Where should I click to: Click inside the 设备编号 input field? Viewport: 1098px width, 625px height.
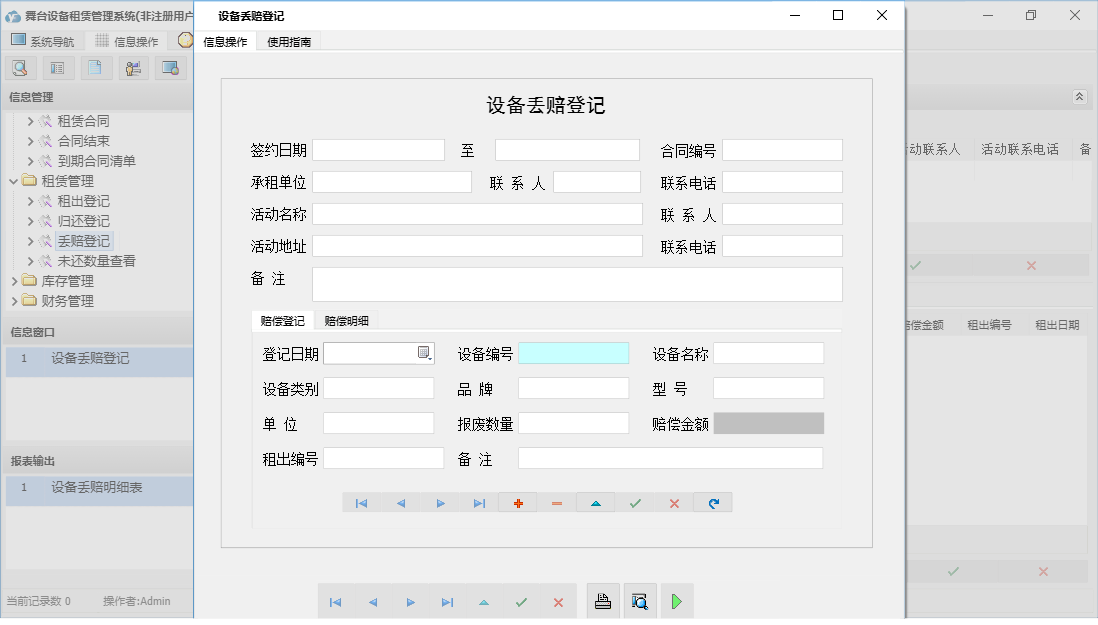574,352
